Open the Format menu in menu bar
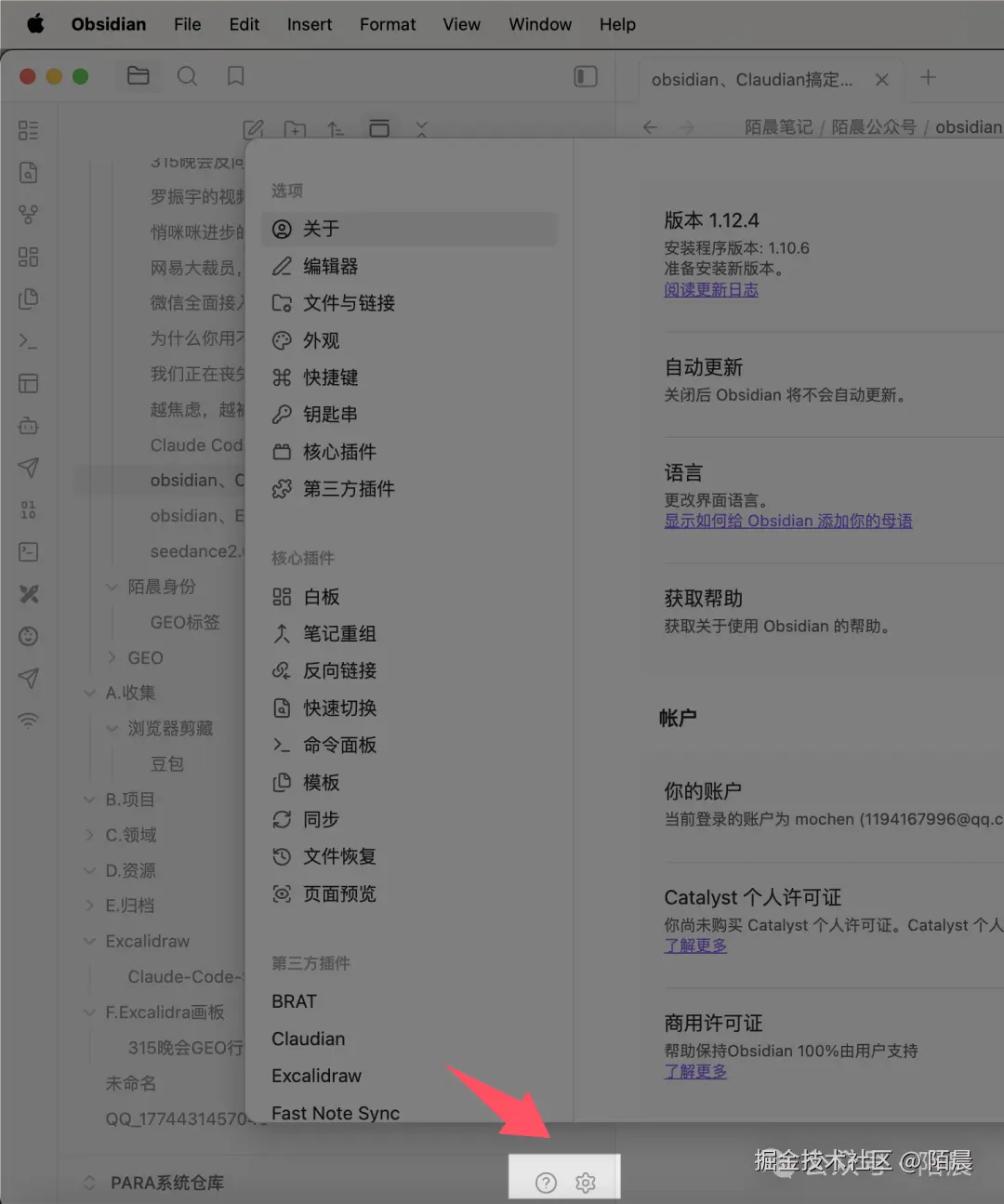 (388, 24)
